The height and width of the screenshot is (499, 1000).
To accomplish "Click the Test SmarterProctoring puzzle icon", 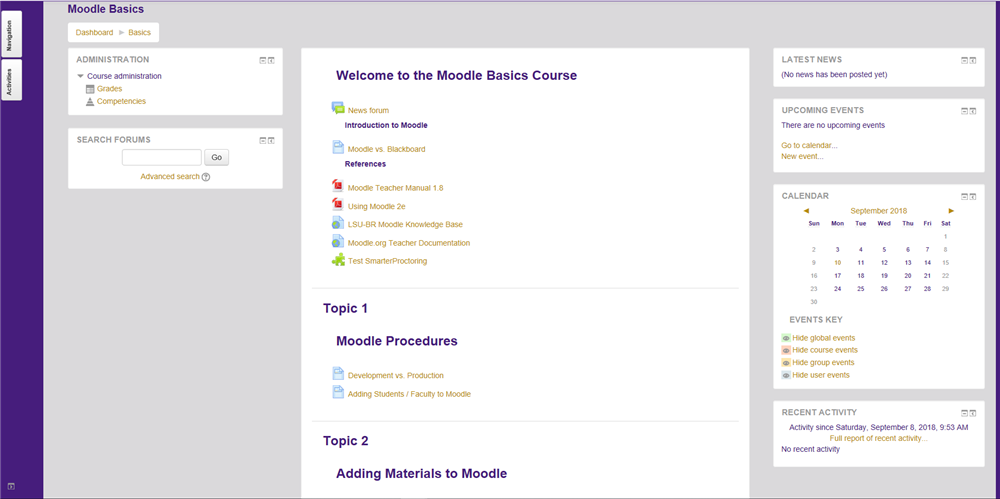I will pos(338,260).
